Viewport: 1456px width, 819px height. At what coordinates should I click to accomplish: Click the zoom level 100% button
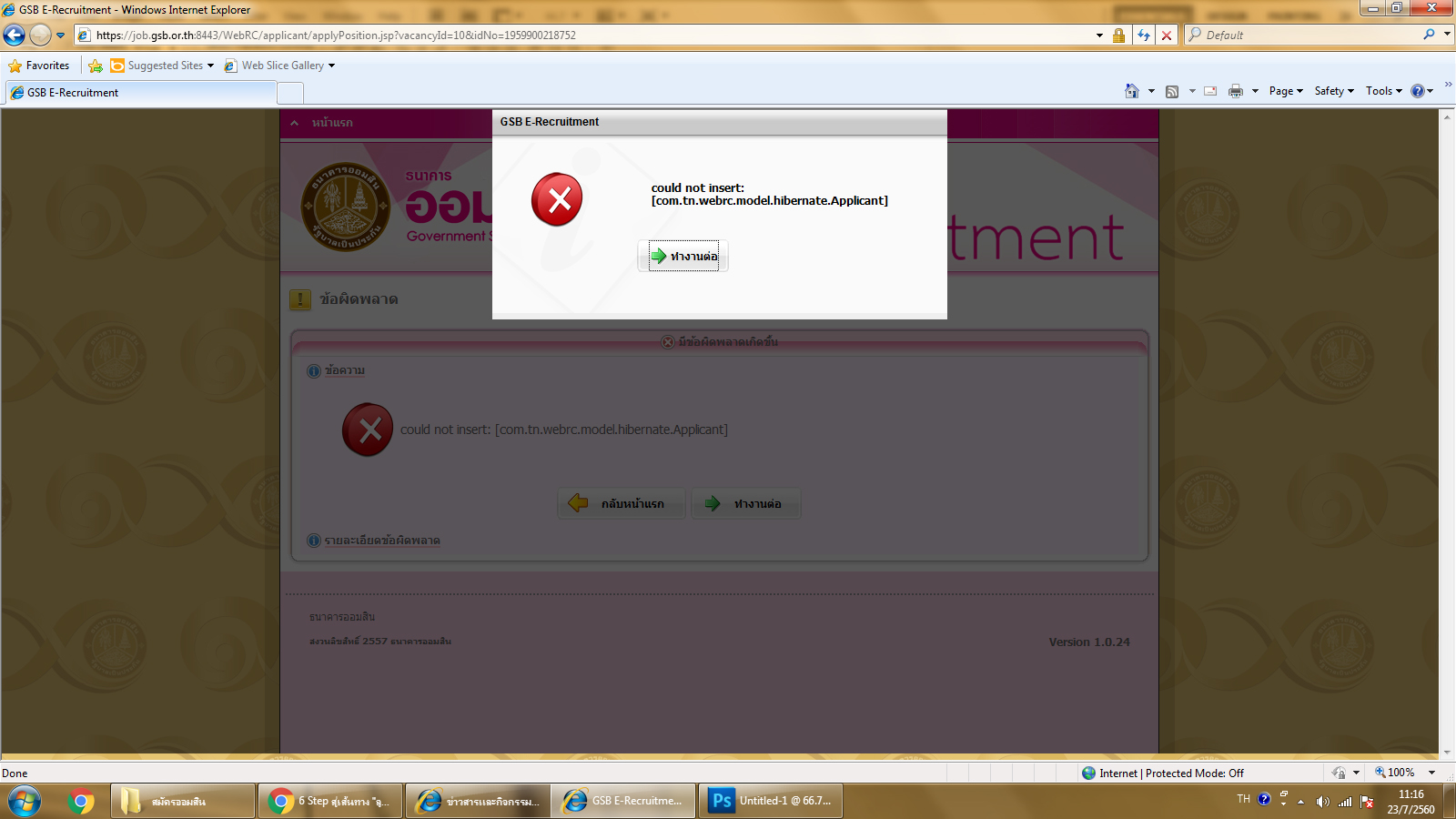(x=1395, y=773)
